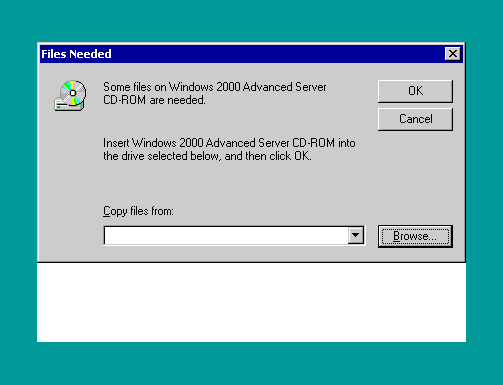
Task: Close the Files Needed window
Action: [x=453, y=54]
